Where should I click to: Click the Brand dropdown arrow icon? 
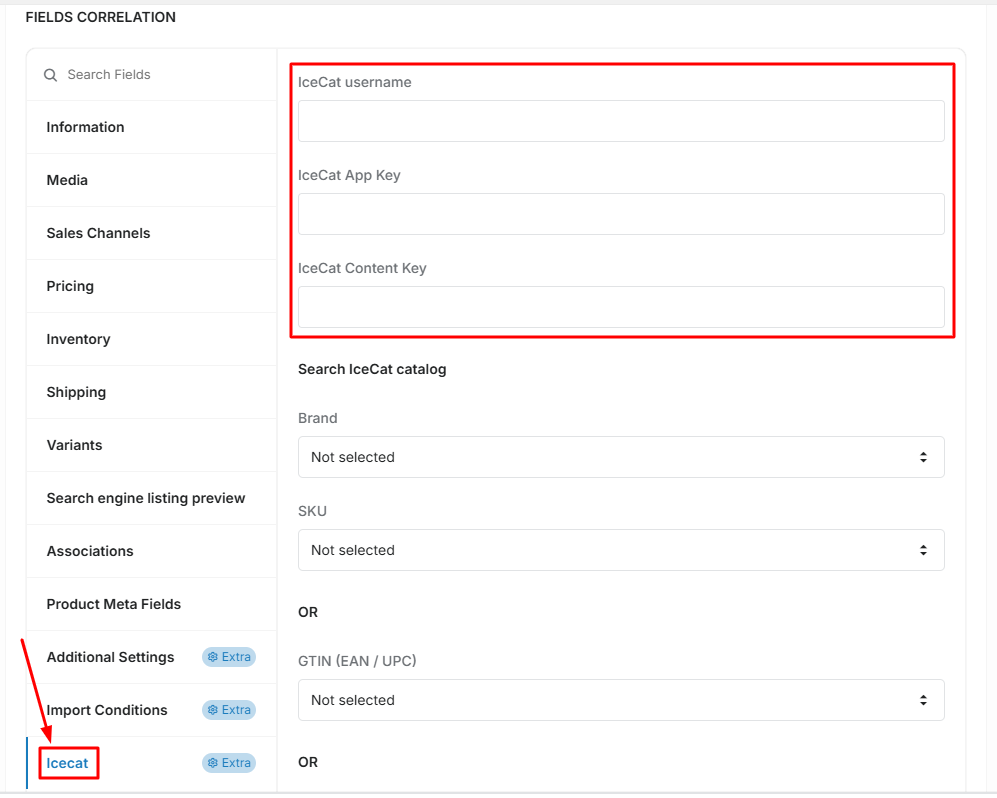click(923, 457)
